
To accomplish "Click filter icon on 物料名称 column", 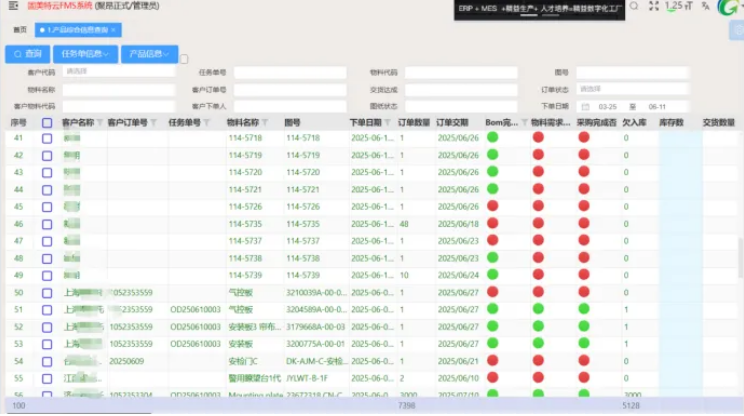I will pos(268,123).
